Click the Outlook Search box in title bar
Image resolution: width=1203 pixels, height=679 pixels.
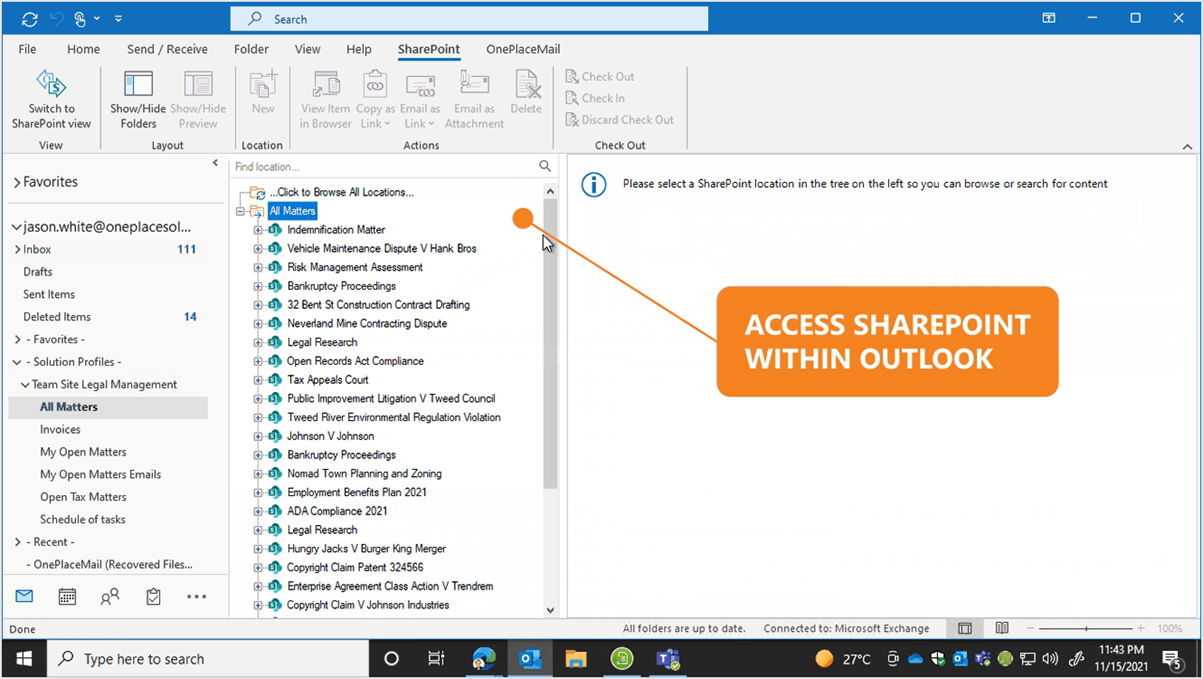[469, 18]
